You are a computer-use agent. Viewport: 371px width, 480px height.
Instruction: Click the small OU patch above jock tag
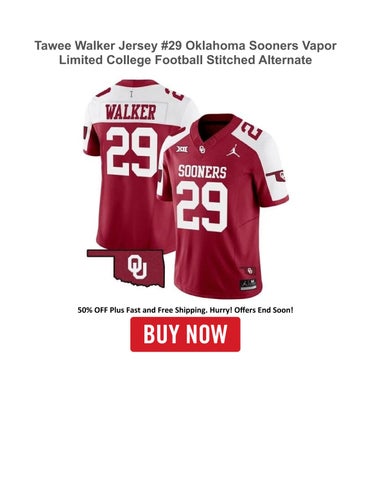[248, 270]
